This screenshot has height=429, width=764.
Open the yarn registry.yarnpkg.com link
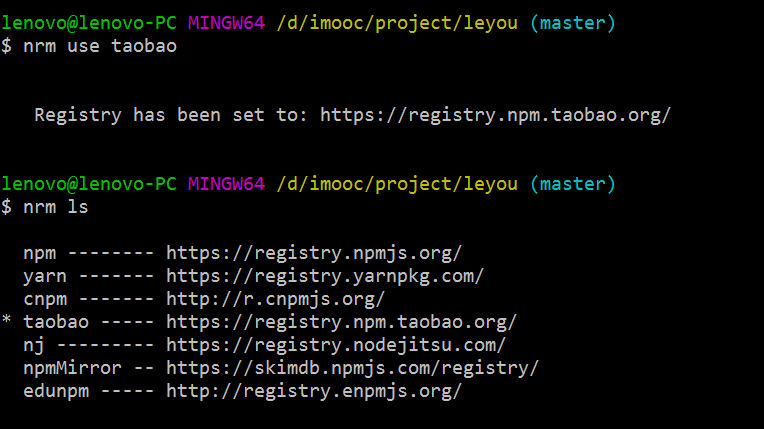324,276
